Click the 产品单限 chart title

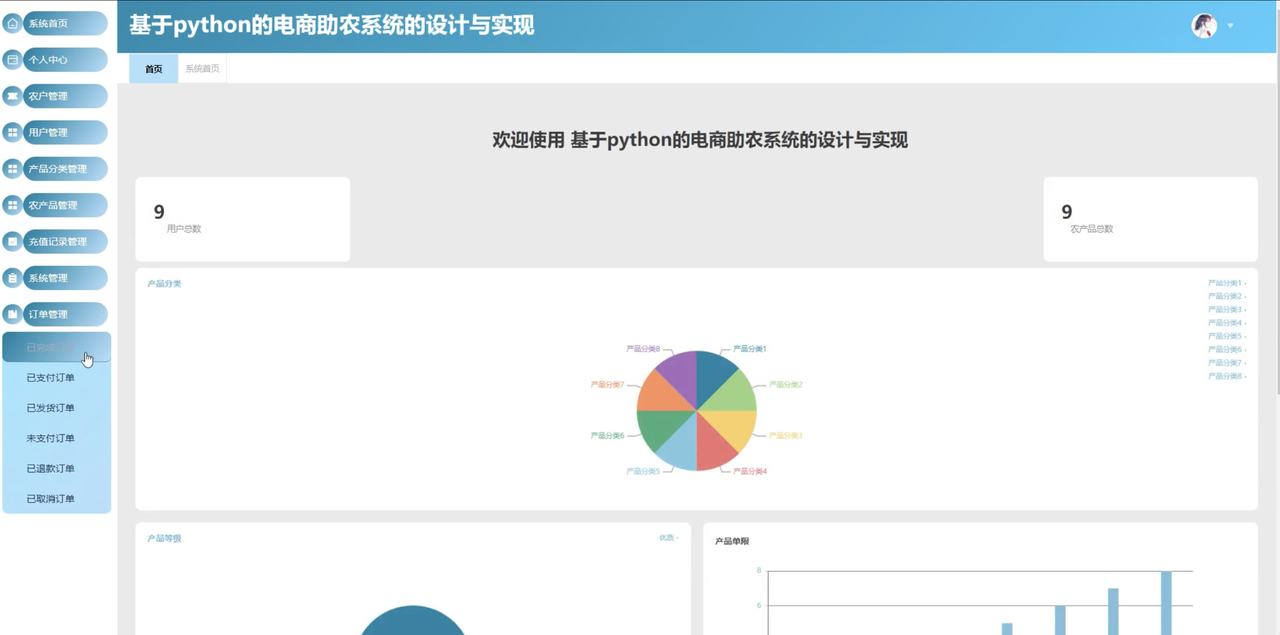tap(732, 542)
